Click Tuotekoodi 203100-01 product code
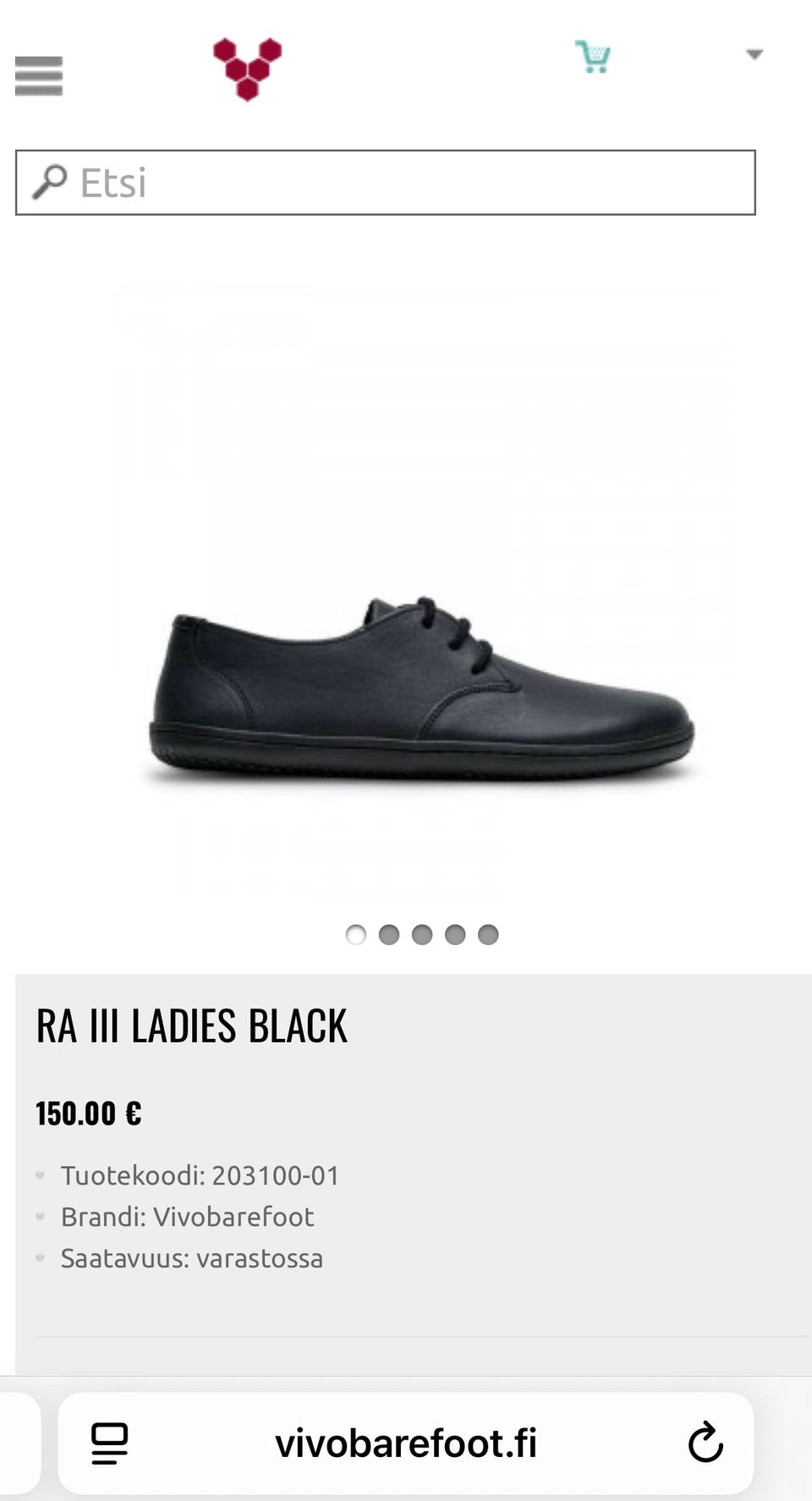The width and height of the screenshot is (812, 1501). [x=200, y=1175]
